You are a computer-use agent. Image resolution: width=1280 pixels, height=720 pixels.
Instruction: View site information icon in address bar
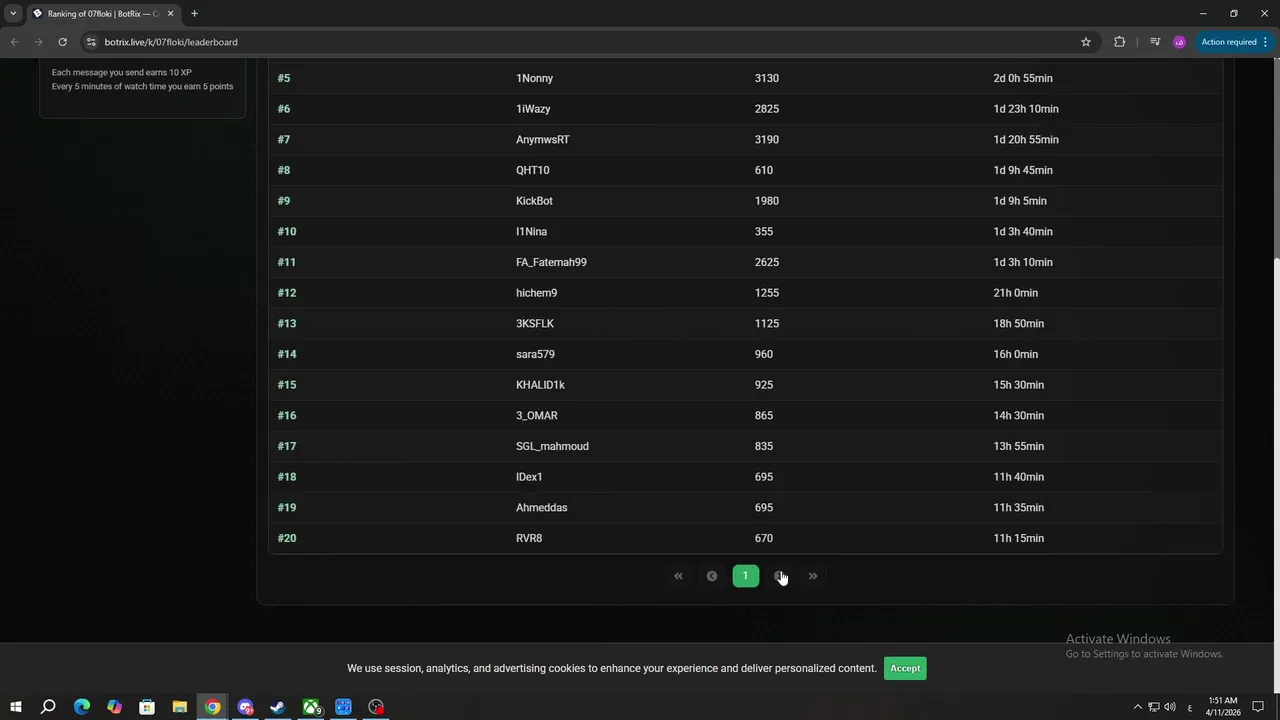pos(91,42)
